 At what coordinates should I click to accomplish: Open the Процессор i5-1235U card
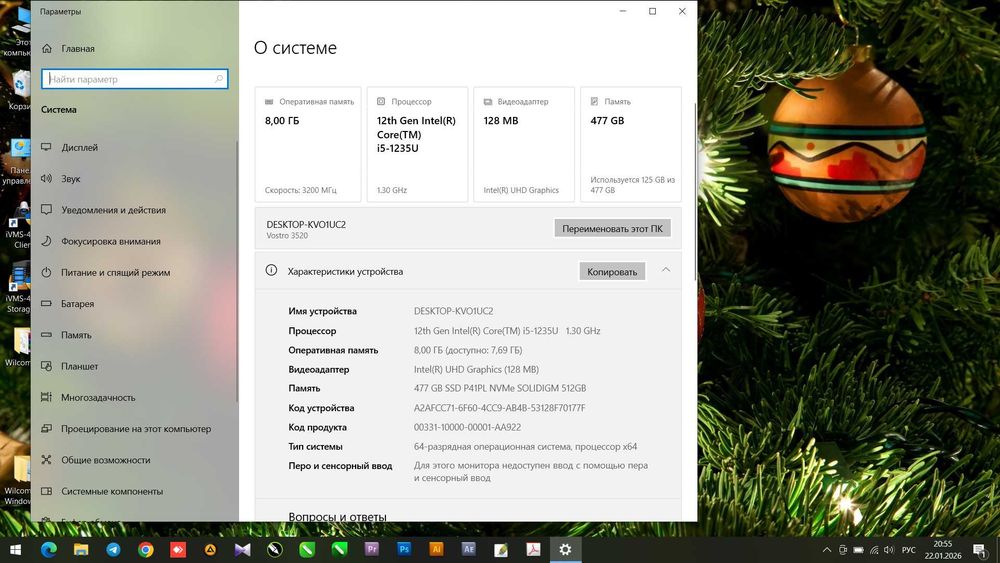tap(417, 145)
